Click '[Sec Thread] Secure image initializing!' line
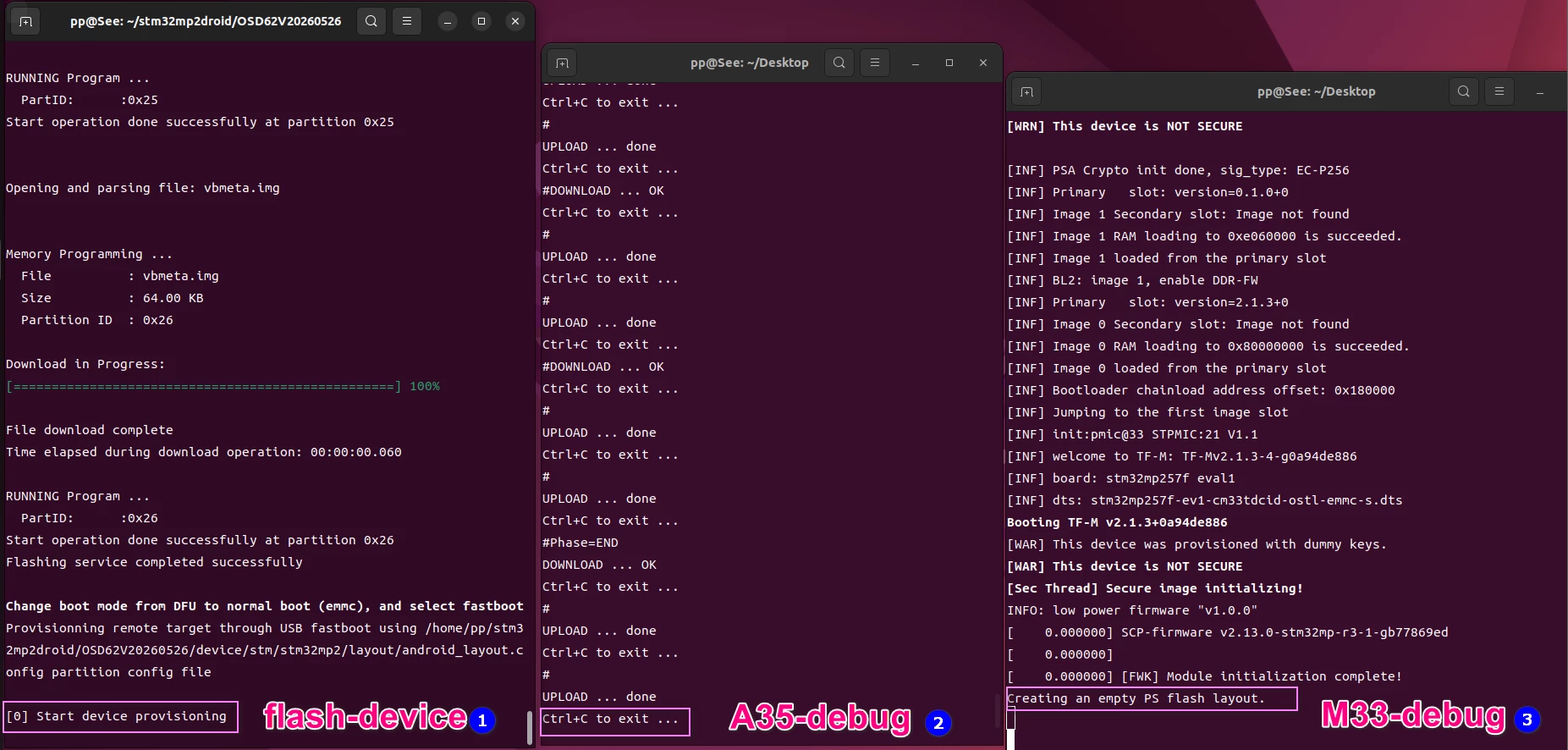 pyautogui.click(x=1155, y=588)
